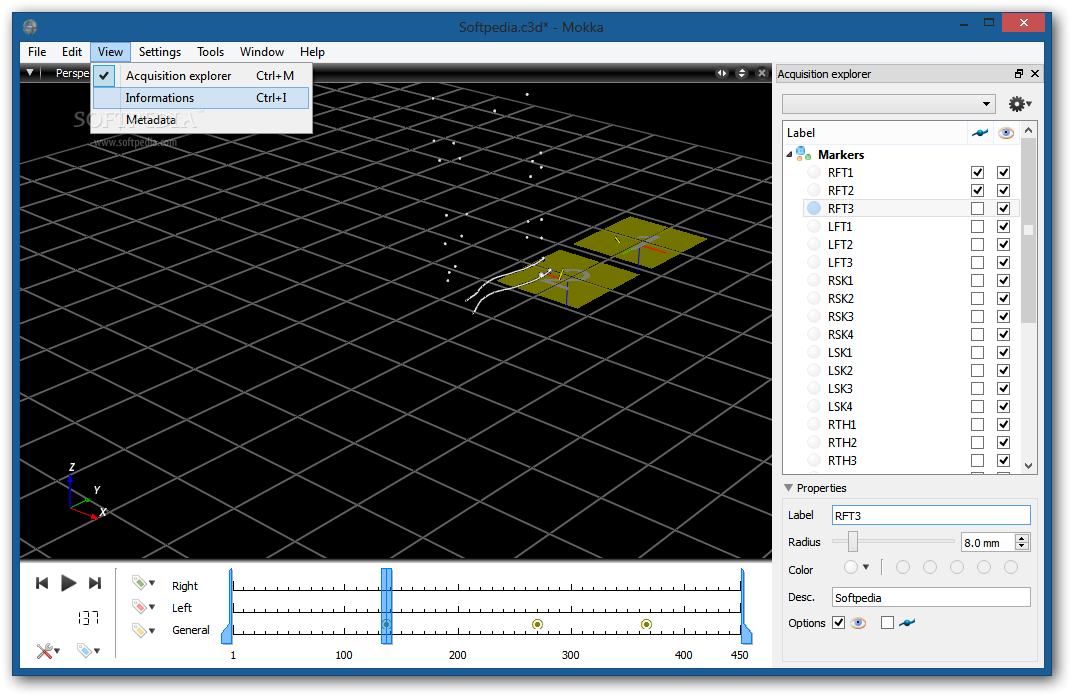The height and width of the screenshot is (696, 1072).
Task: Open dropdown arrow beside General yellow tag
Action: (x=152, y=630)
